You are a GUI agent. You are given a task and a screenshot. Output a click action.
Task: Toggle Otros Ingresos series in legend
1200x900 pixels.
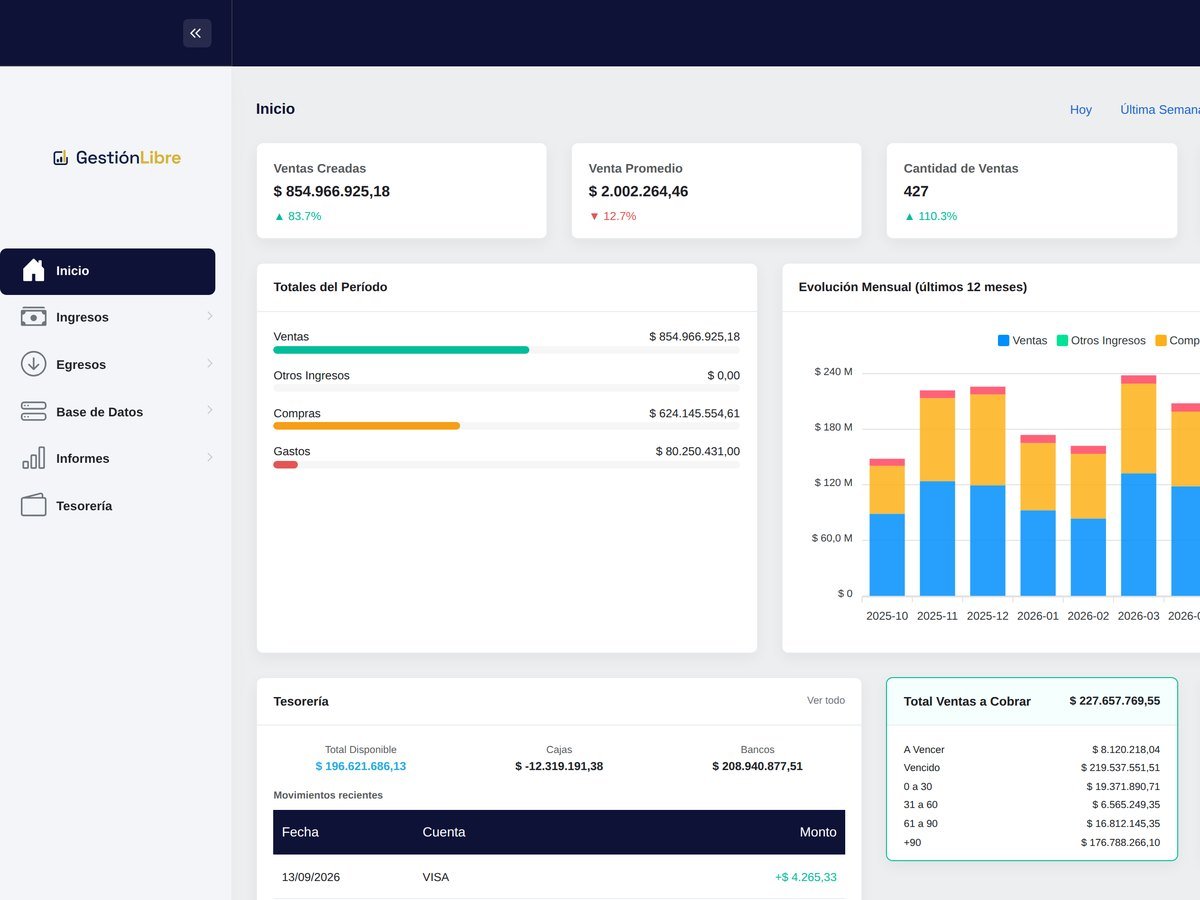coord(1101,341)
